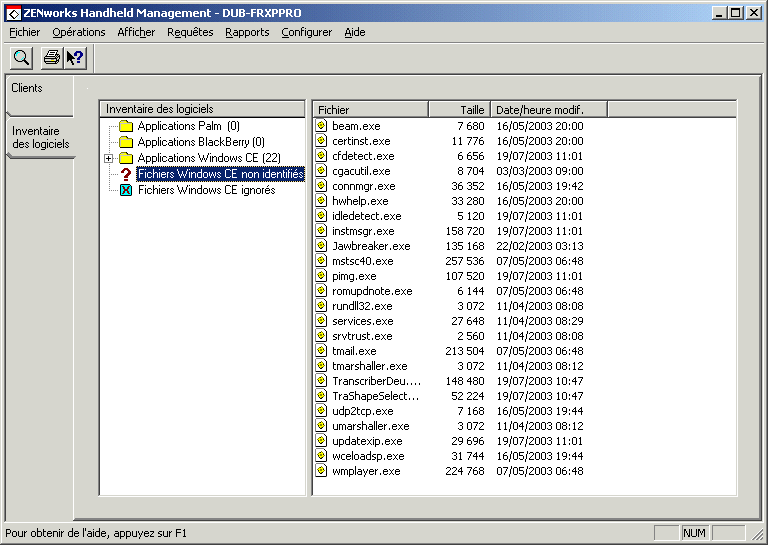Open the Afficher menu
The image size is (768, 545).
[x=136, y=32]
